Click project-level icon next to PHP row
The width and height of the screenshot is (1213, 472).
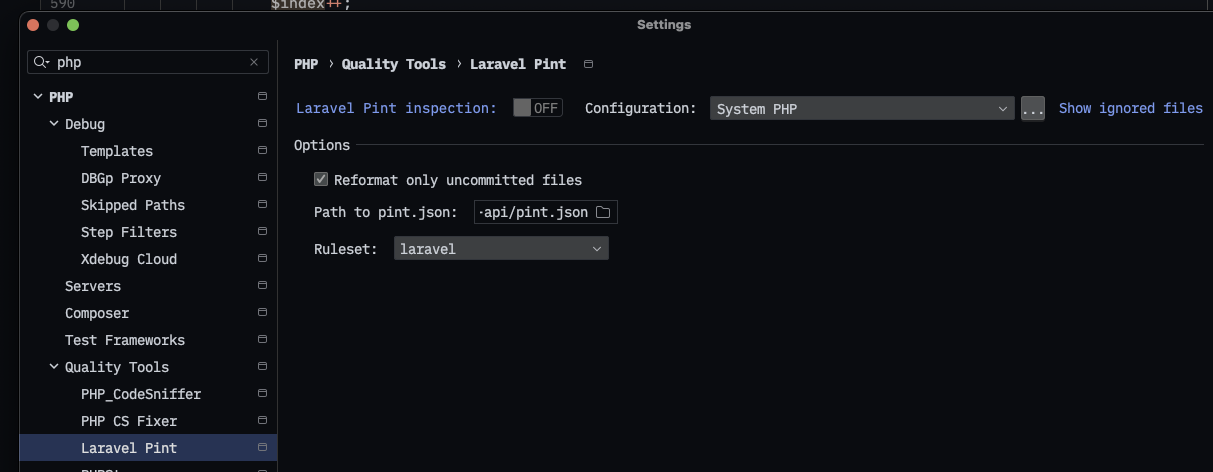262,97
